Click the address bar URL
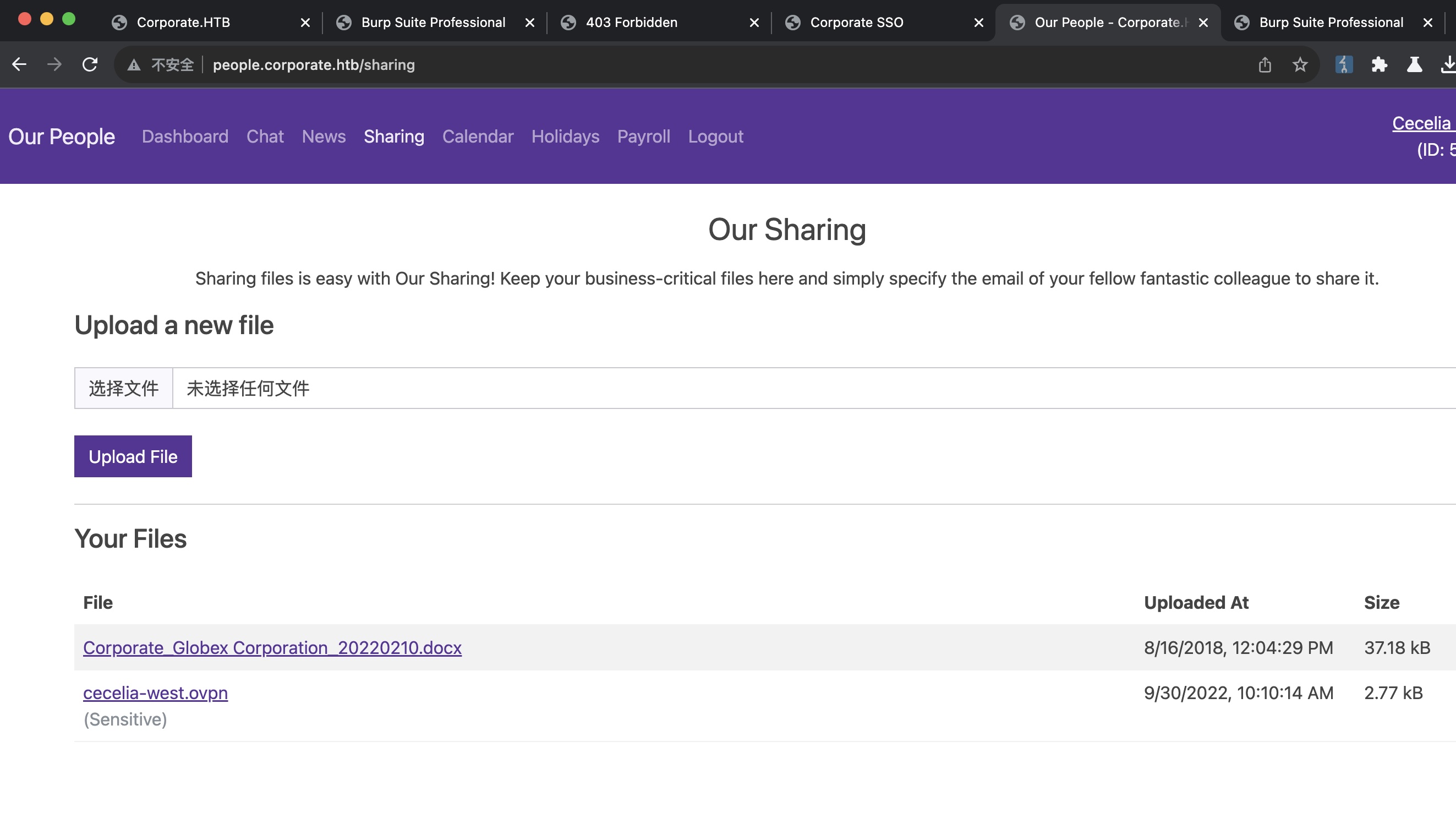The image size is (1456, 829). pos(314,64)
